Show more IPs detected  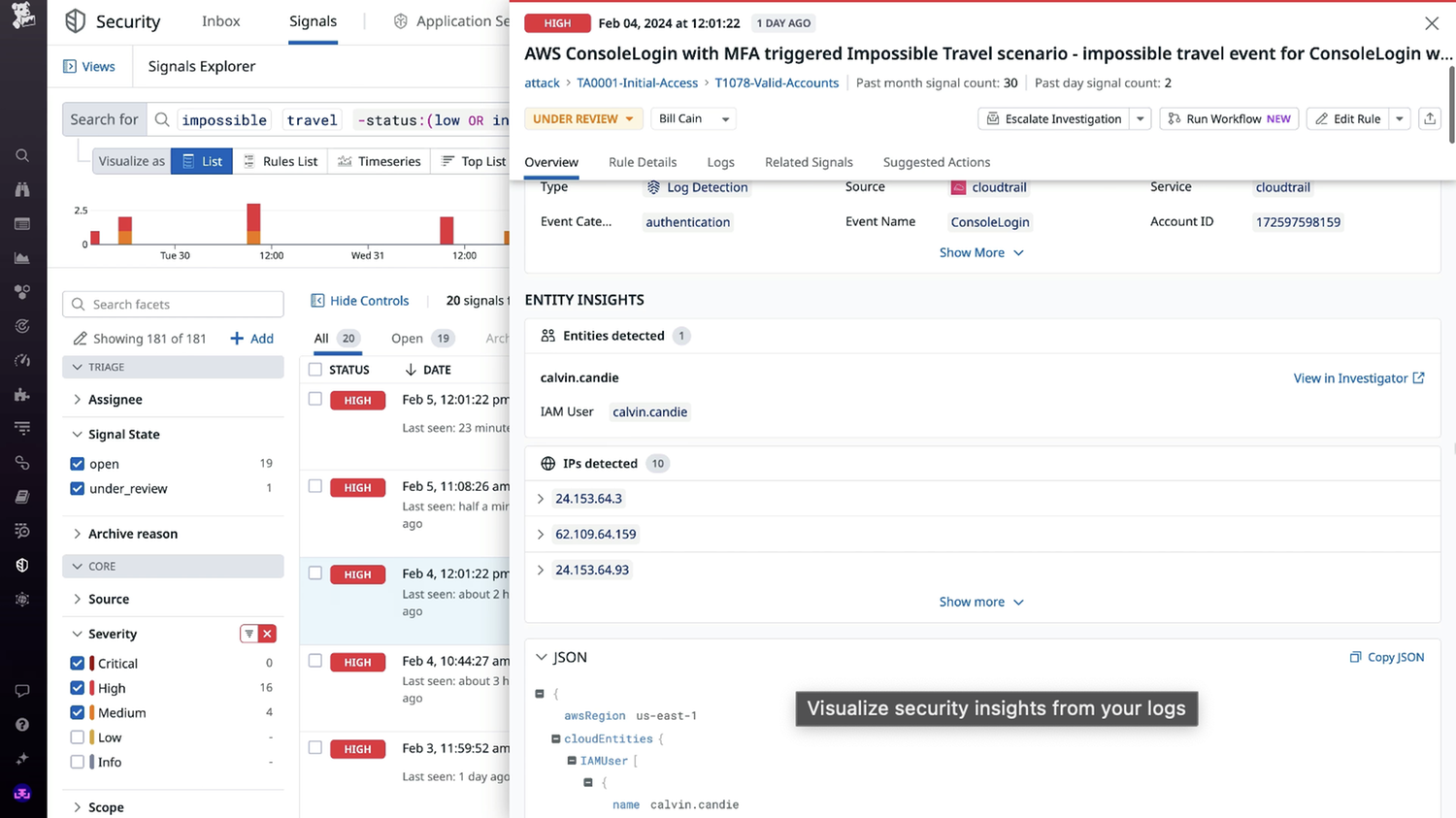[x=981, y=602]
